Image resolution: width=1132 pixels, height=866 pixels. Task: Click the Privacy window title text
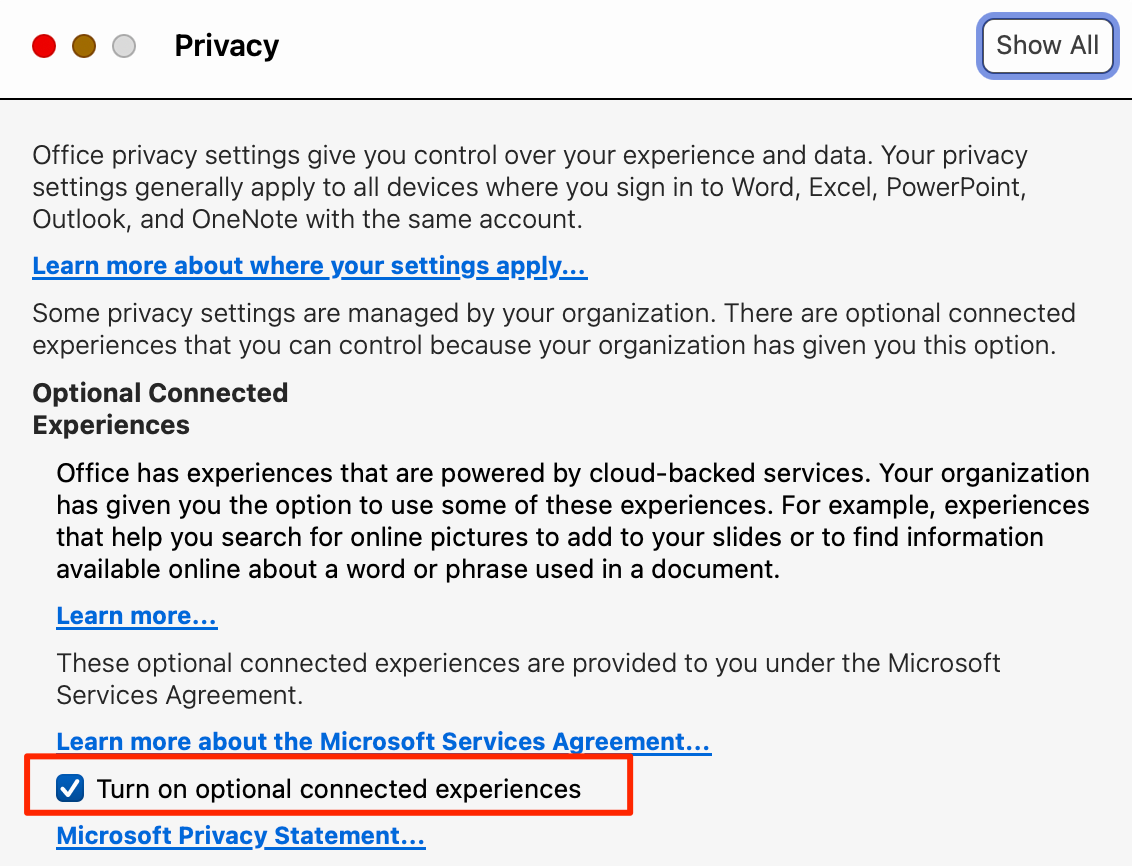tap(226, 46)
